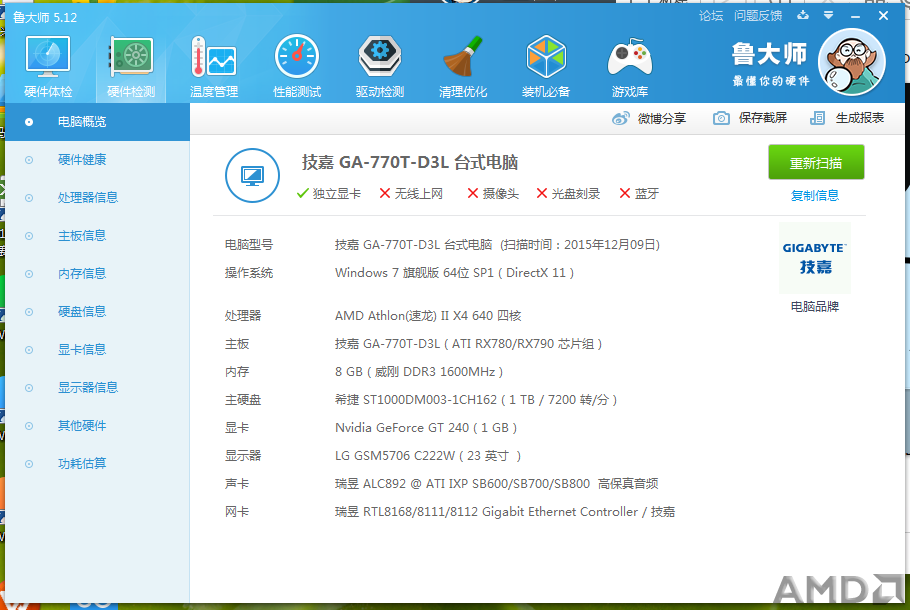Click 生成报表 text button
The width and height of the screenshot is (910, 610).
860,118
